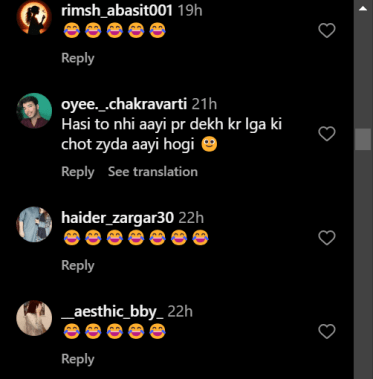This screenshot has height=379, width=373.
Task: Tap heart icon on __aesthic_bby_'s comment
Action: point(327,331)
